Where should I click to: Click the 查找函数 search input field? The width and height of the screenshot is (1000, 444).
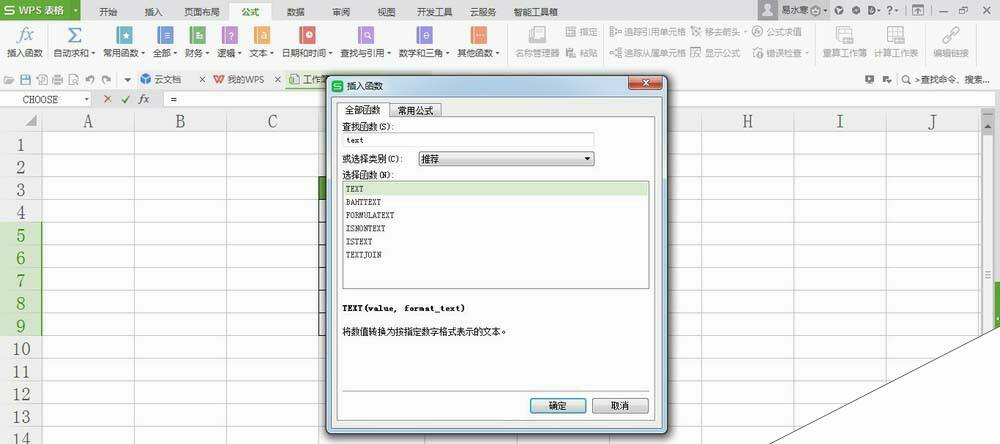pyautogui.click(x=468, y=140)
